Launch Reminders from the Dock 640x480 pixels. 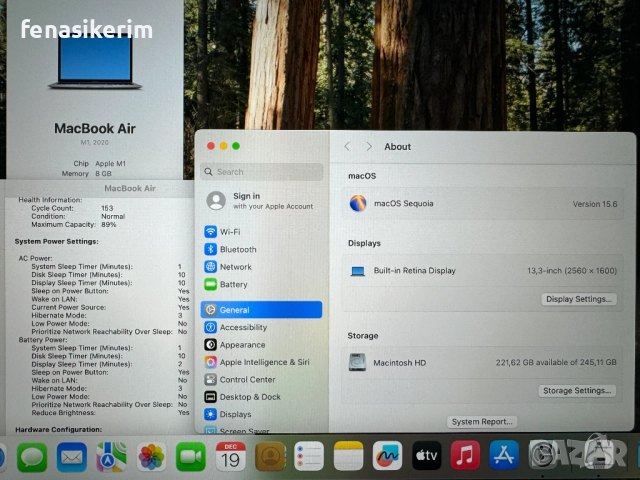[x=309, y=457]
